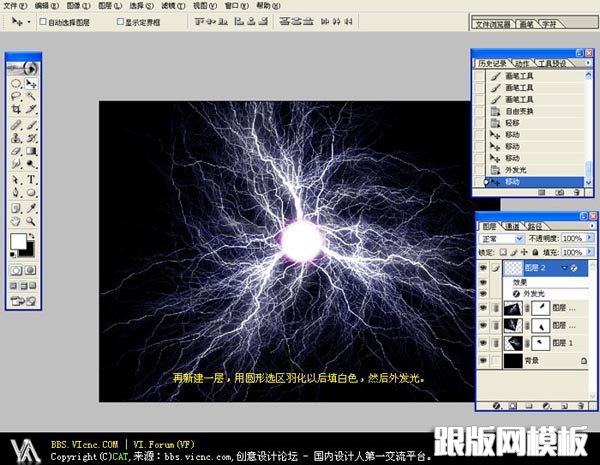Switch to the 路径 tab

click(535, 227)
